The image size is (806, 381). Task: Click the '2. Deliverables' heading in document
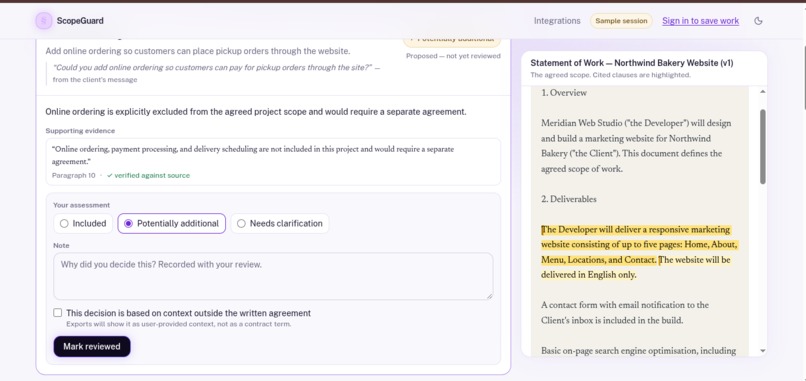(569, 199)
